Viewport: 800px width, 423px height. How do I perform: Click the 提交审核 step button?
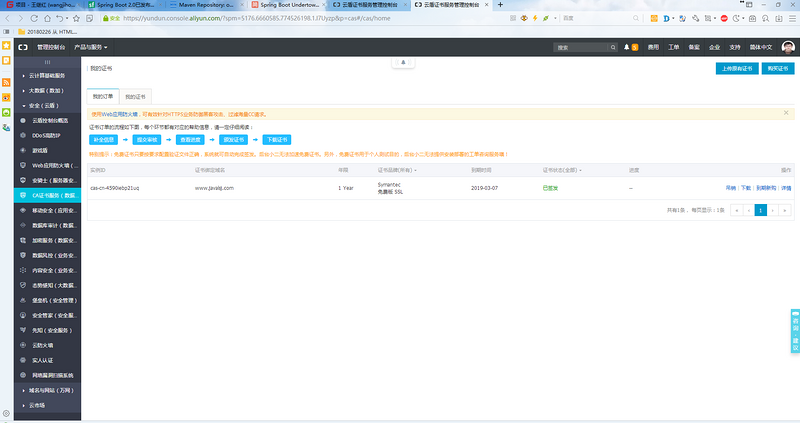click(147, 139)
